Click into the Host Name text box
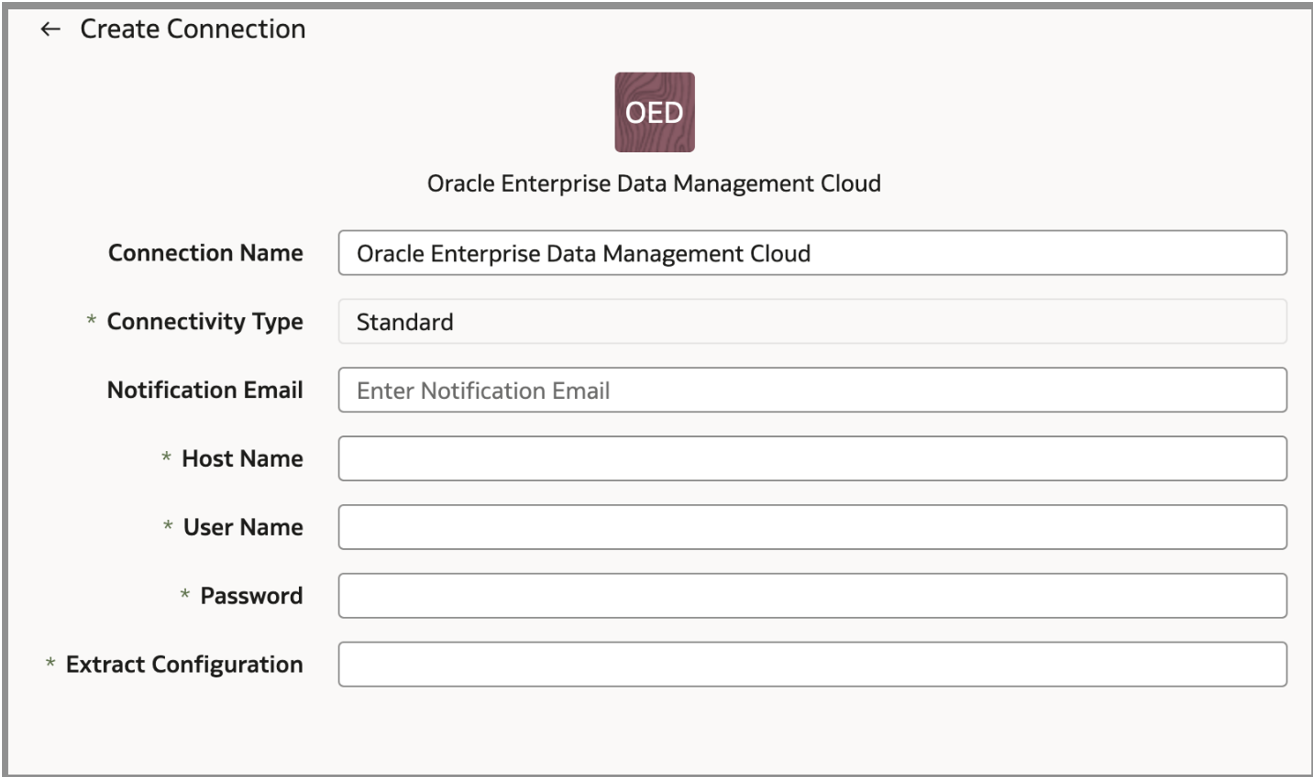This screenshot has width=1315, height=779. click(x=811, y=459)
